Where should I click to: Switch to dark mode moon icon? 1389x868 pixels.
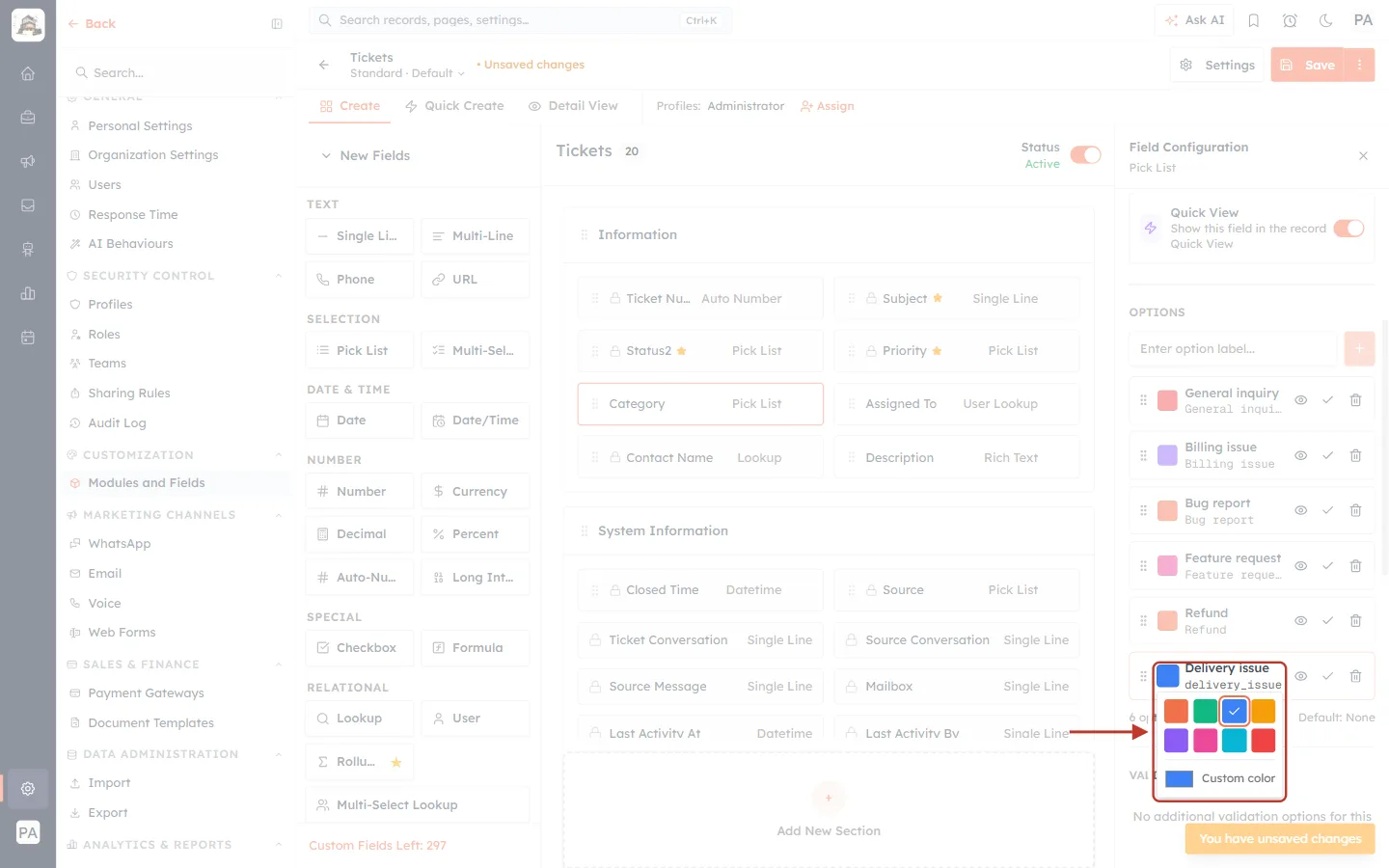point(1325,20)
